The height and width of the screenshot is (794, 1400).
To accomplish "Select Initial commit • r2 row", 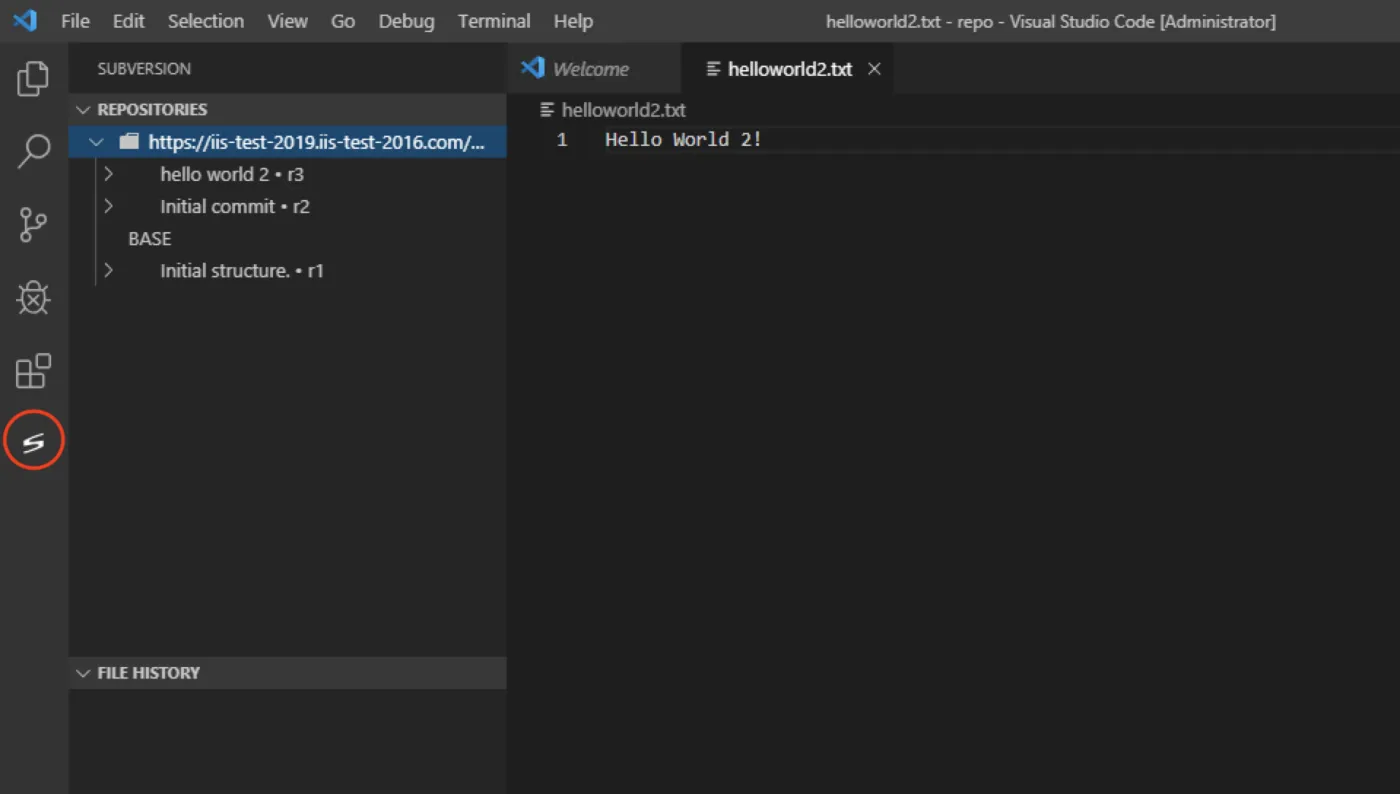I will 288,206.
